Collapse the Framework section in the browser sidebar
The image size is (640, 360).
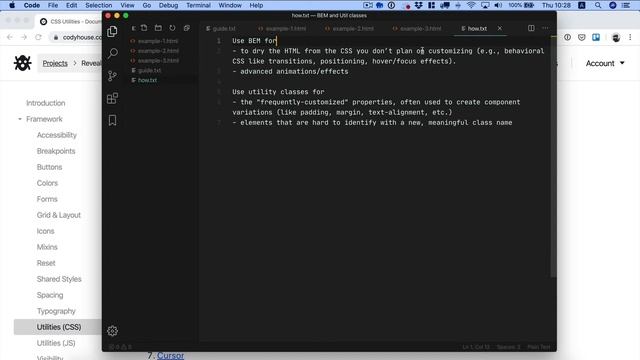point(20,119)
